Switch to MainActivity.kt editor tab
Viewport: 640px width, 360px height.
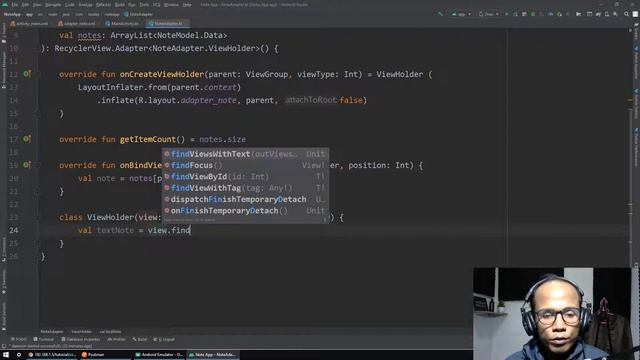tap(122, 24)
